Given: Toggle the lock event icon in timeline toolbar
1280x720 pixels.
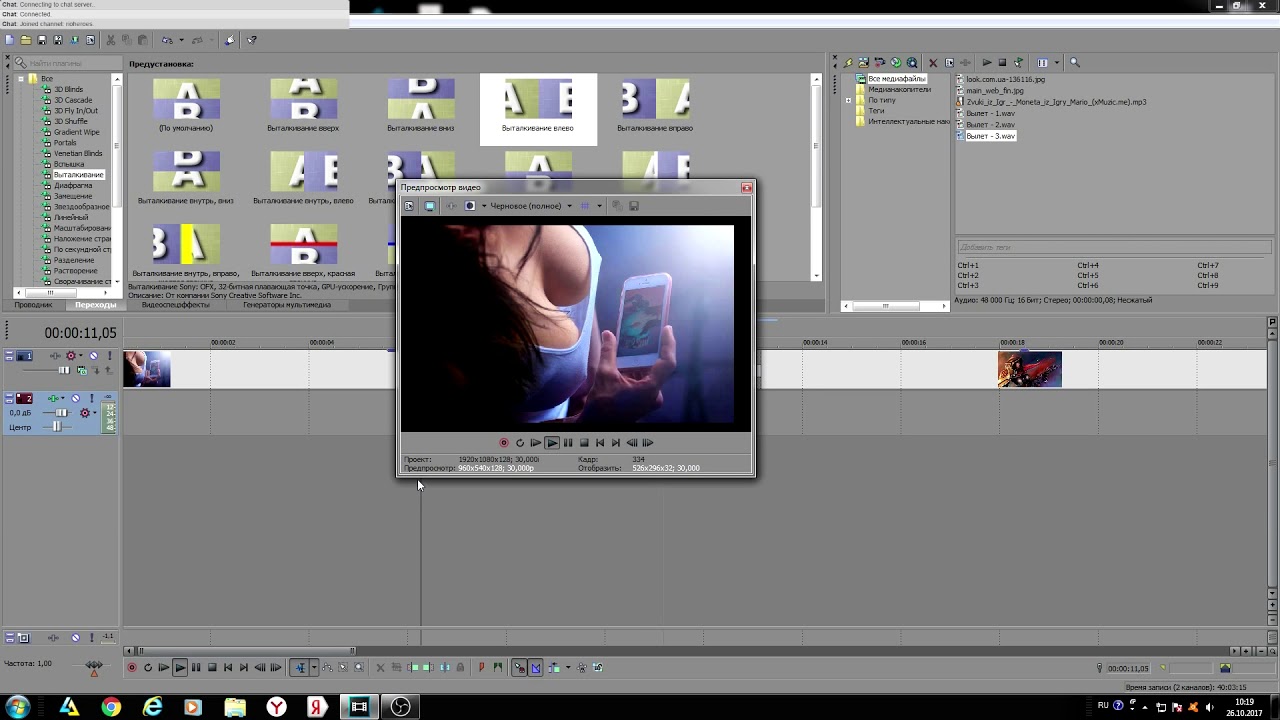Looking at the screenshot, I should click(x=460, y=668).
